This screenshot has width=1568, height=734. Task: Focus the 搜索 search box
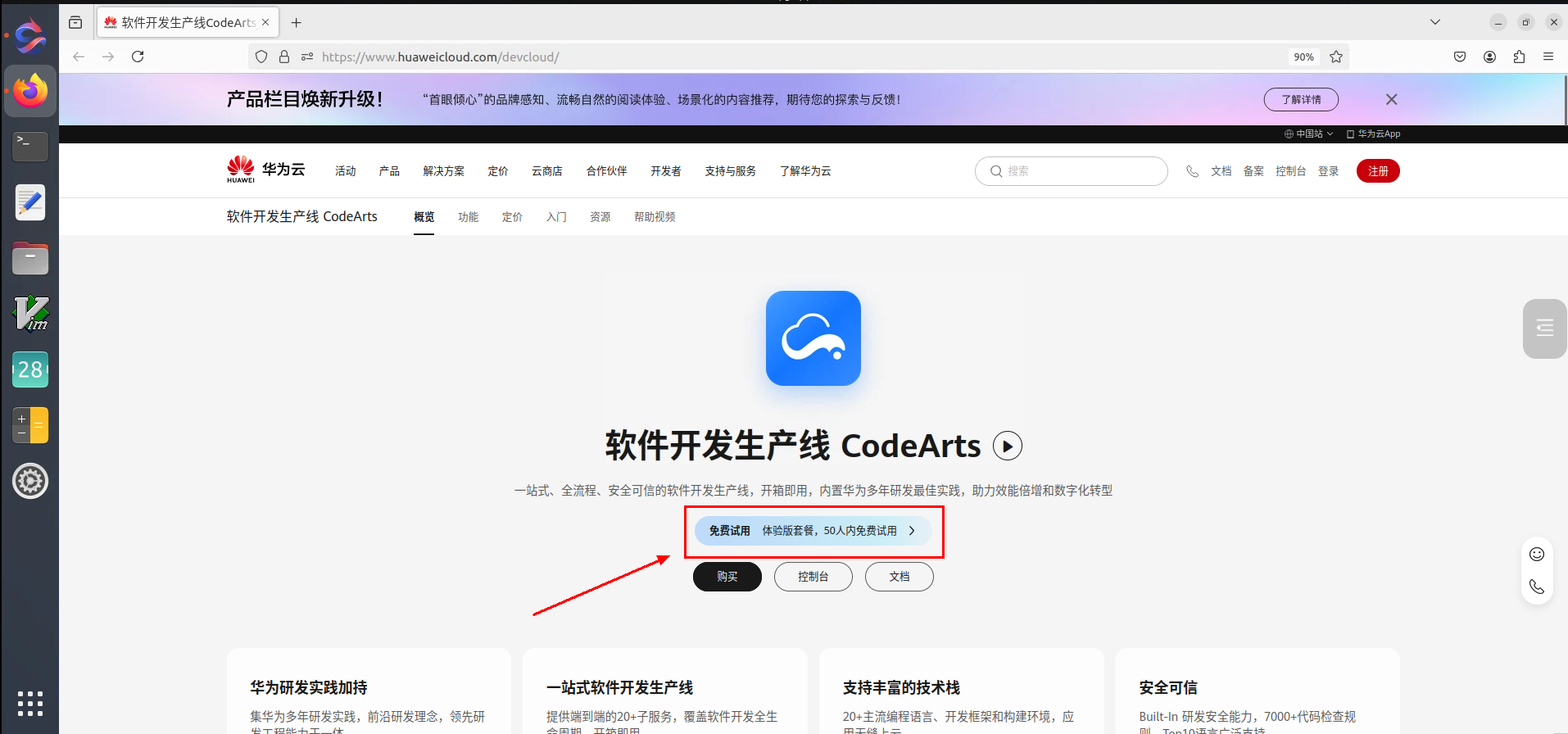tap(1072, 171)
